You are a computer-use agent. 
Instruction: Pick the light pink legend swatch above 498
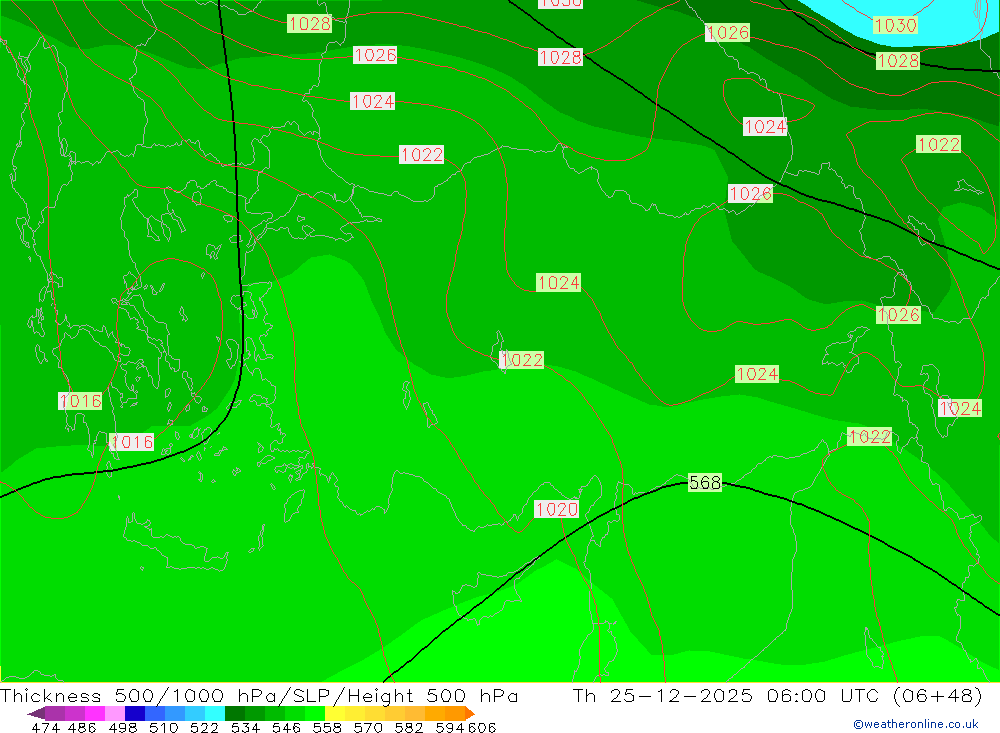114,713
